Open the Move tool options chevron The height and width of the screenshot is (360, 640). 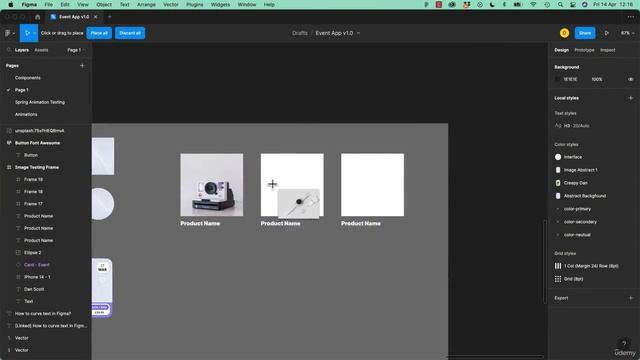(35, 33)
